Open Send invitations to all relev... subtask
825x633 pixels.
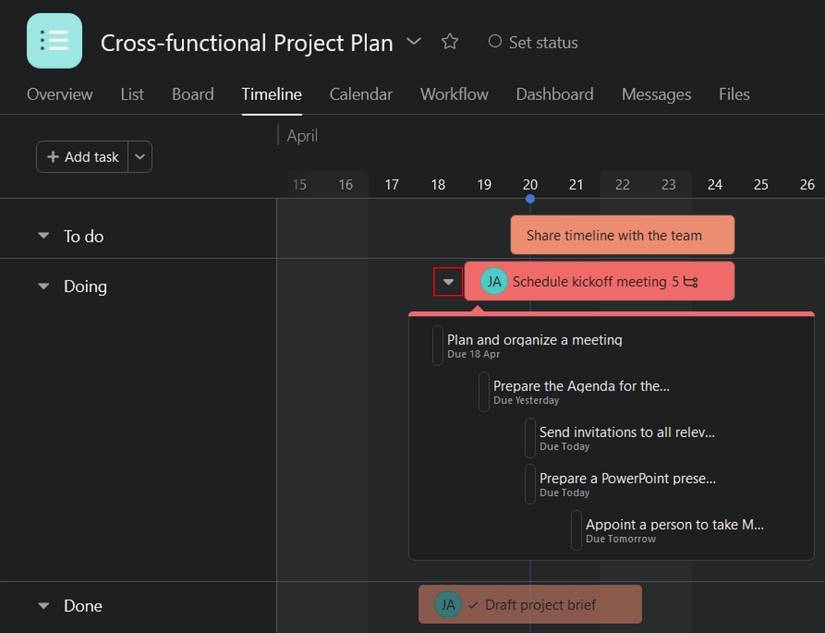point(627,433)
